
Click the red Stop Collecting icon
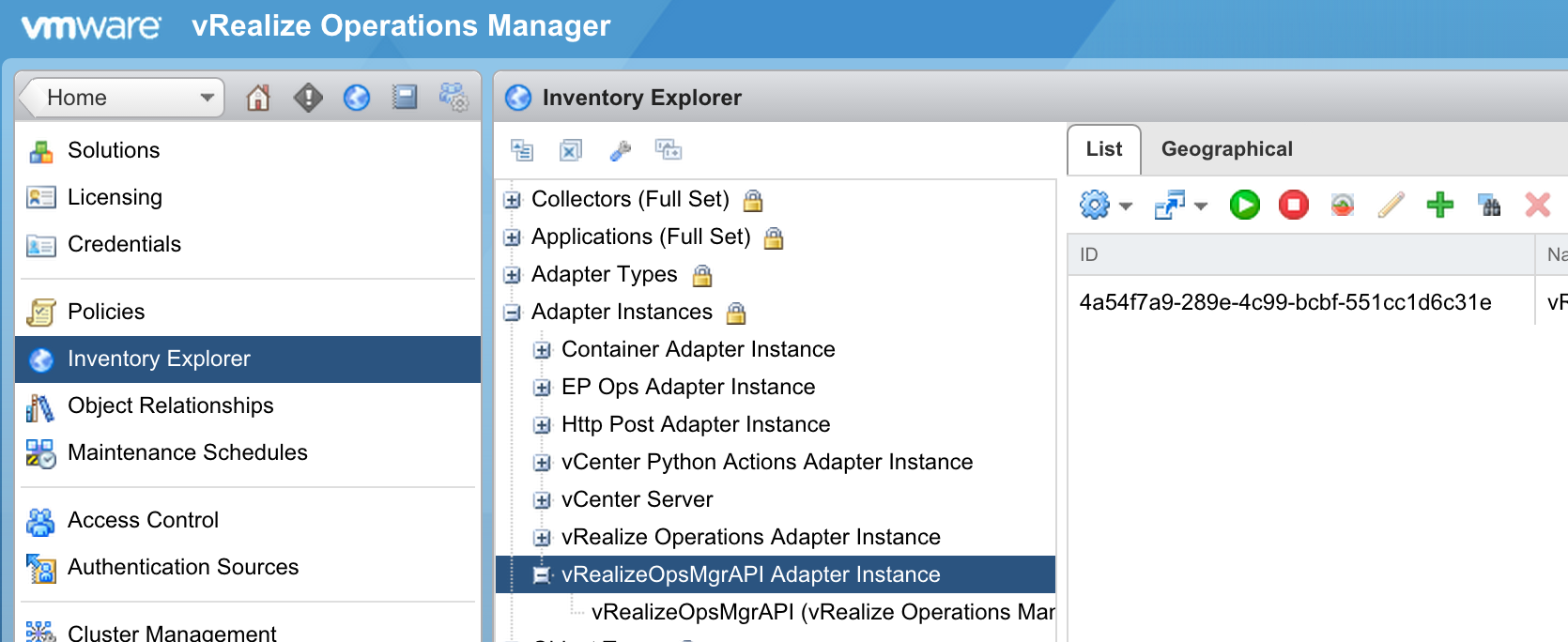click(1293, 205)
